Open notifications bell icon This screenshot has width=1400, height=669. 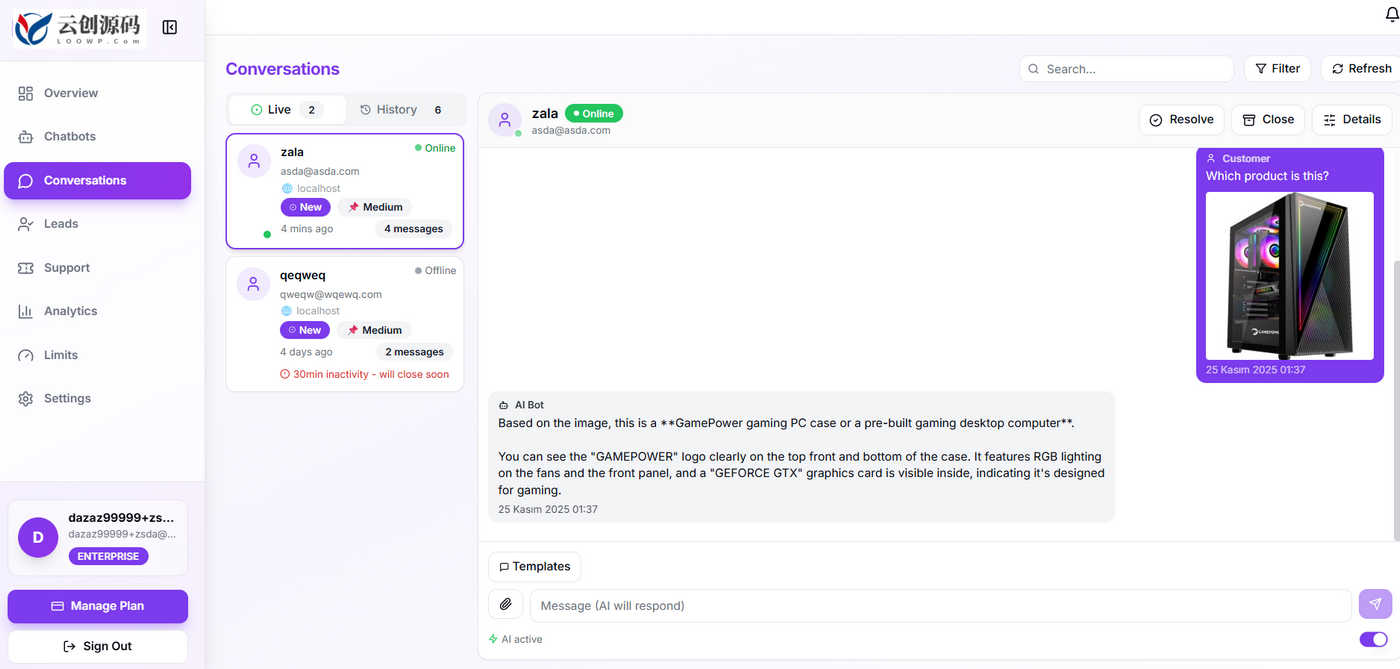click(x=1391, y=13)
